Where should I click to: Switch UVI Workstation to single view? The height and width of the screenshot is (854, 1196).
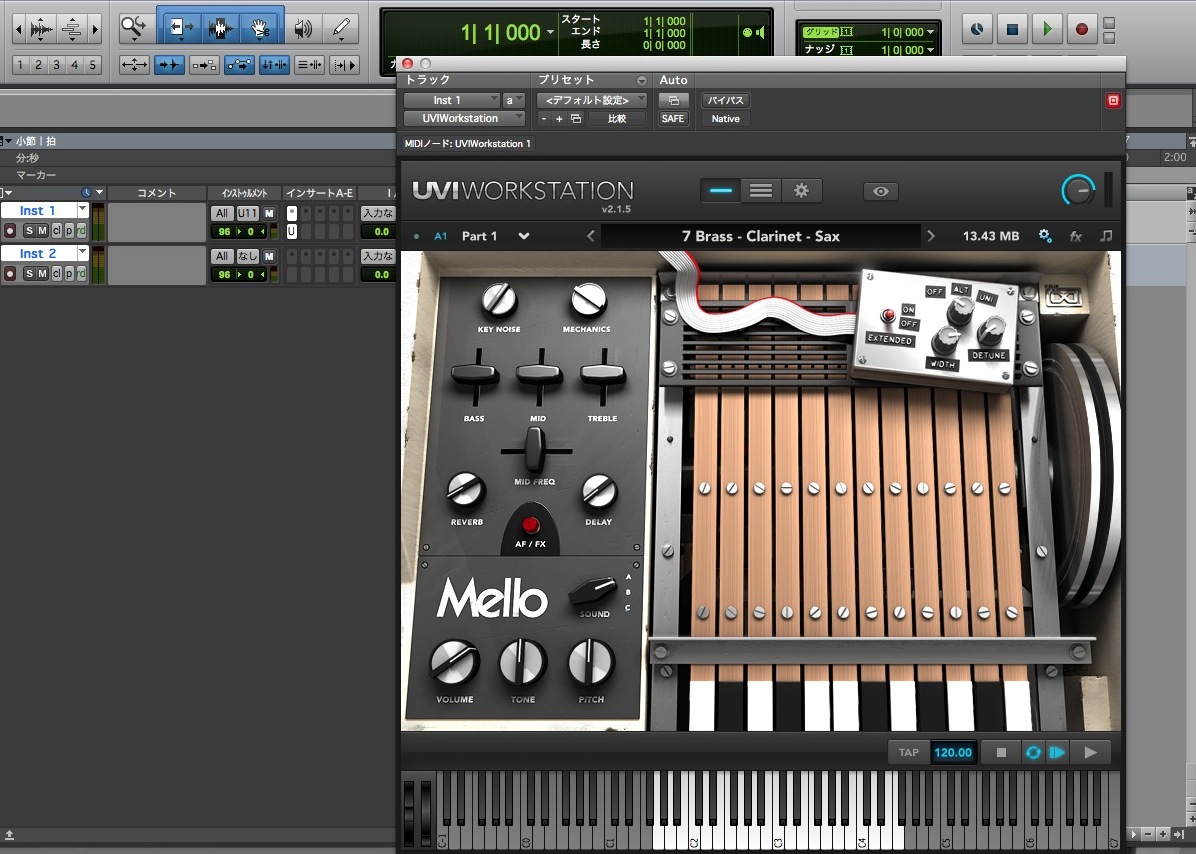[x=720, y=191]
